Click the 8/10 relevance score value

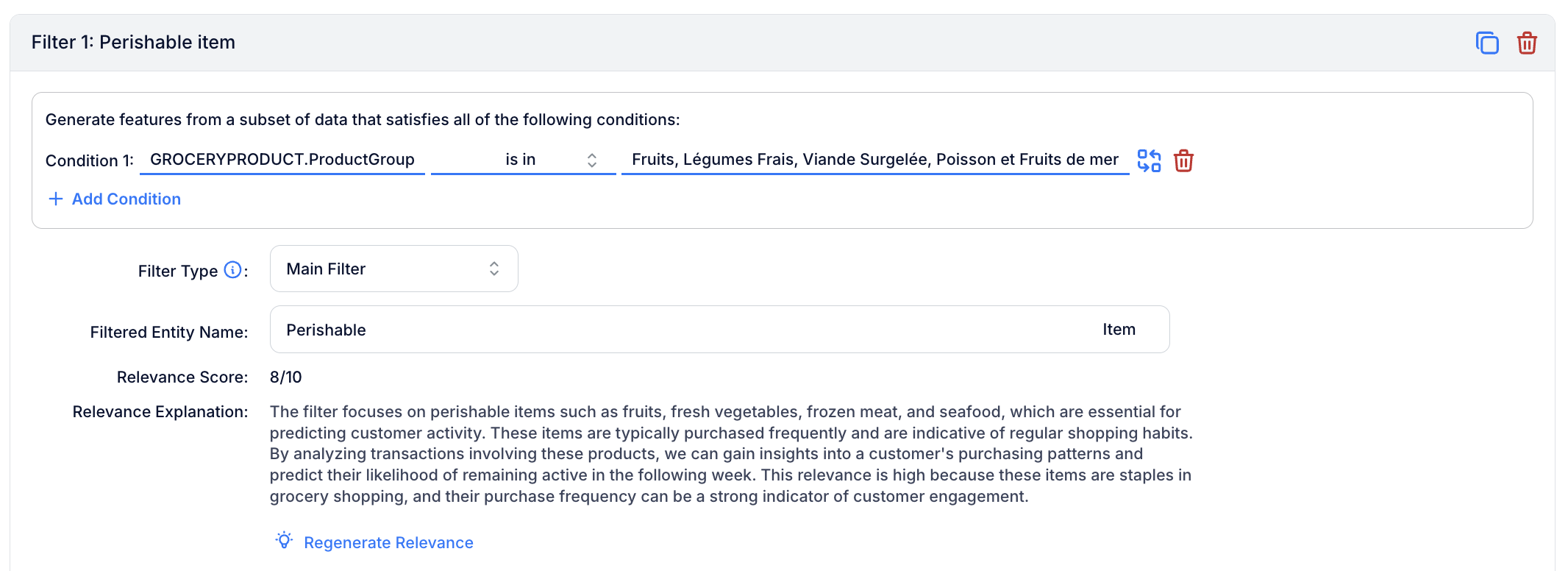tap(285, 377)
